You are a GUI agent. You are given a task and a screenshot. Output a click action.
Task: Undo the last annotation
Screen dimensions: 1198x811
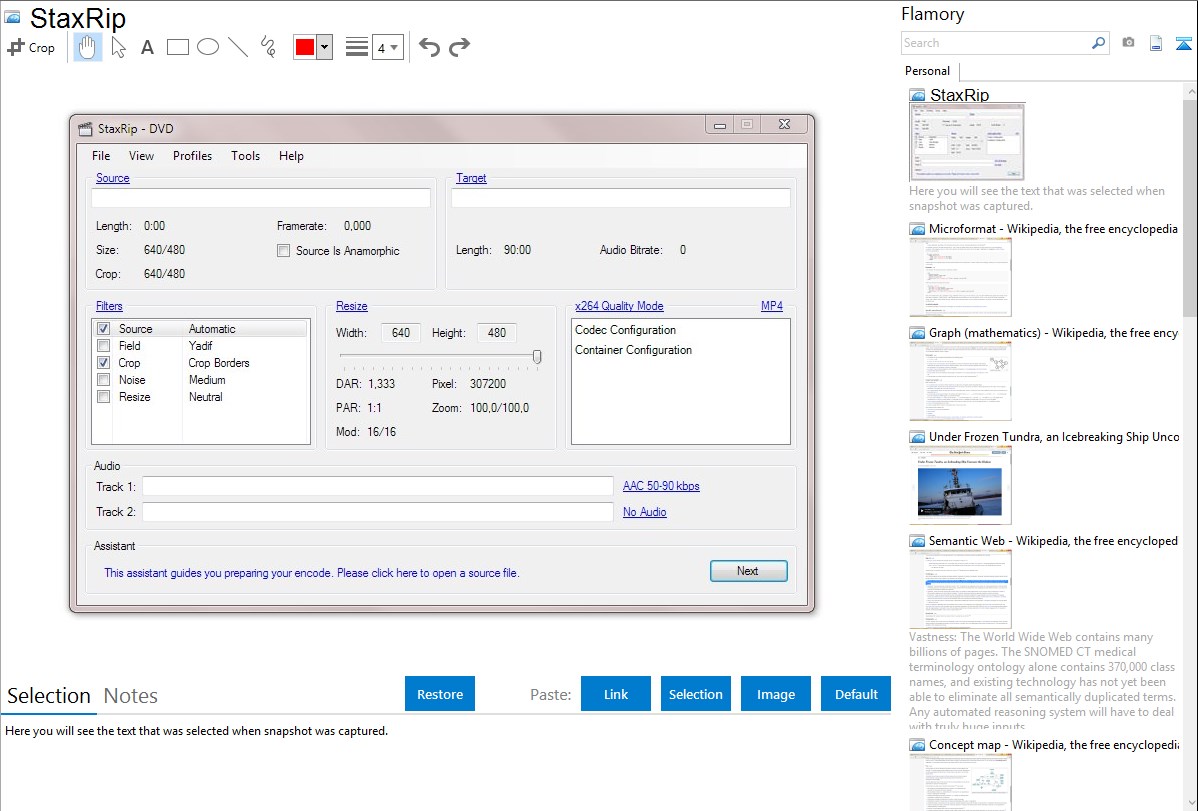tap(429, 47)
